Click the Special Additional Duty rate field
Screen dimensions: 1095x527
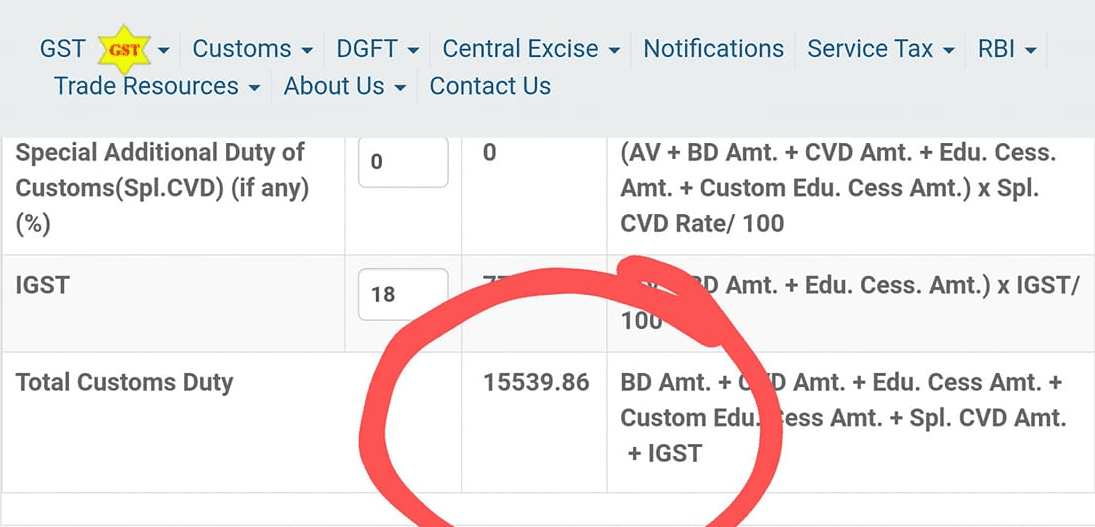(403, 162)
